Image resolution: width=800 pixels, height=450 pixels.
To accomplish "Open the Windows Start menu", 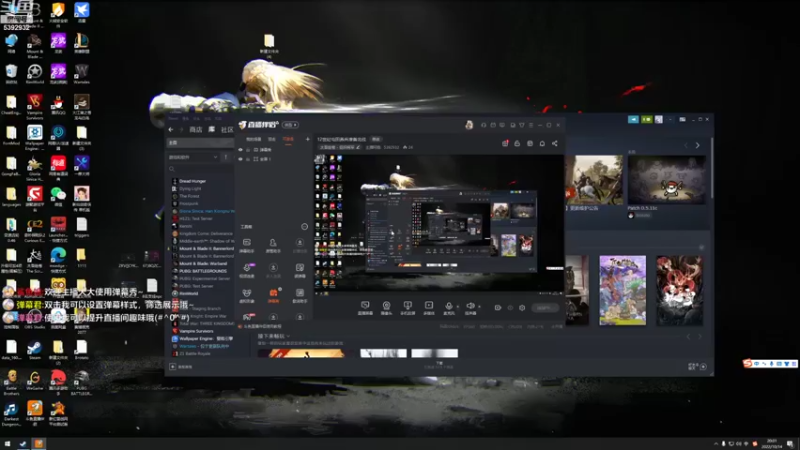I will tap(7, 444).
